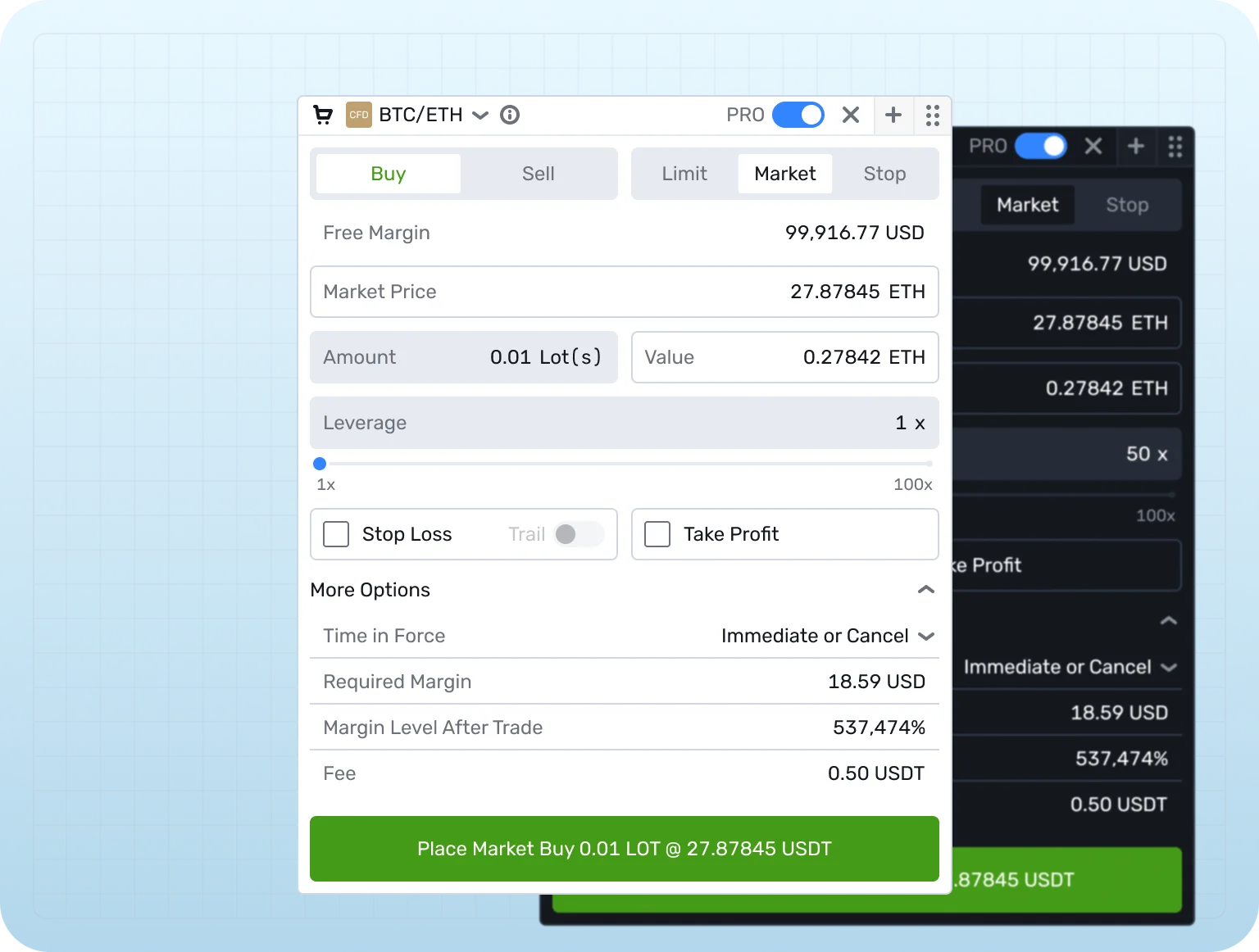Click the Market Price field

(625, 292)
